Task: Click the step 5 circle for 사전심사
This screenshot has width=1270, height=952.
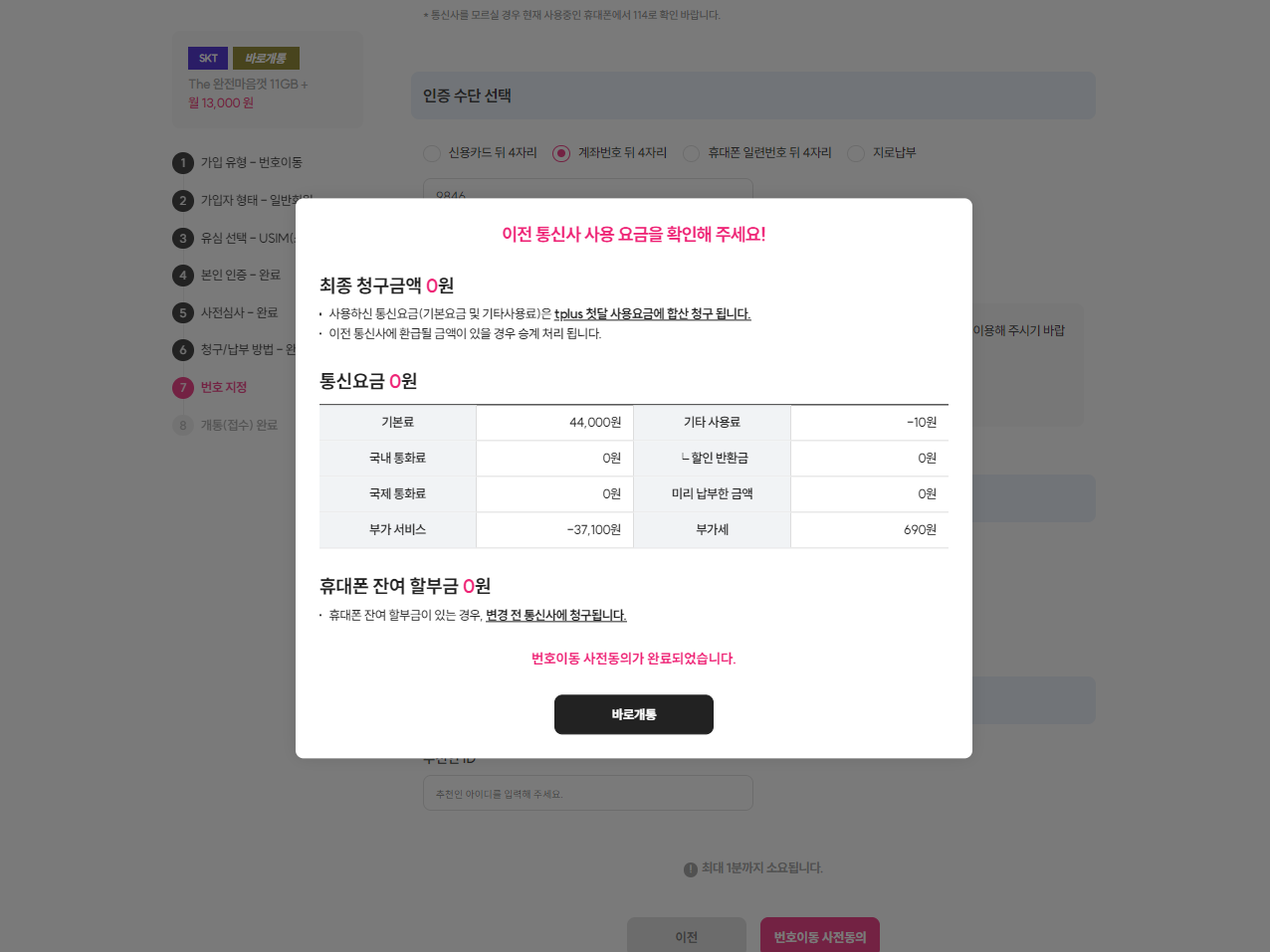Action: tap(183, 312)
